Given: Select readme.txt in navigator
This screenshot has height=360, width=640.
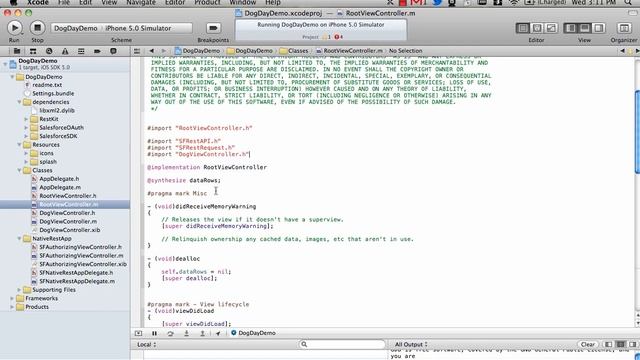Looking at the screenshot, I should tap(47, 85).
